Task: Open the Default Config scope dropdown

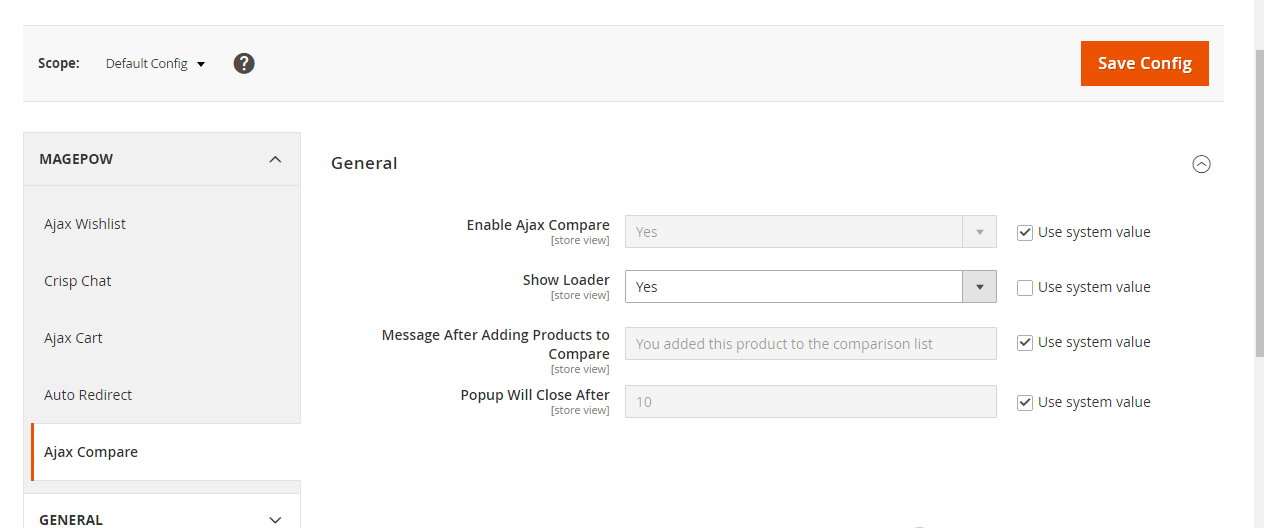Action: click(155, 63)
